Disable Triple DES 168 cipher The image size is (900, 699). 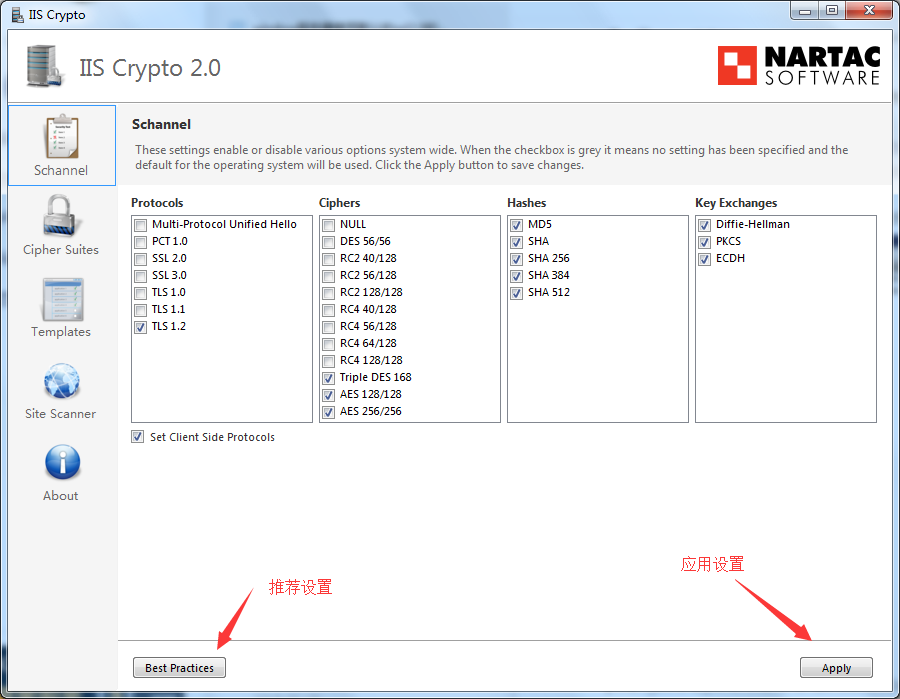point(328,378)
